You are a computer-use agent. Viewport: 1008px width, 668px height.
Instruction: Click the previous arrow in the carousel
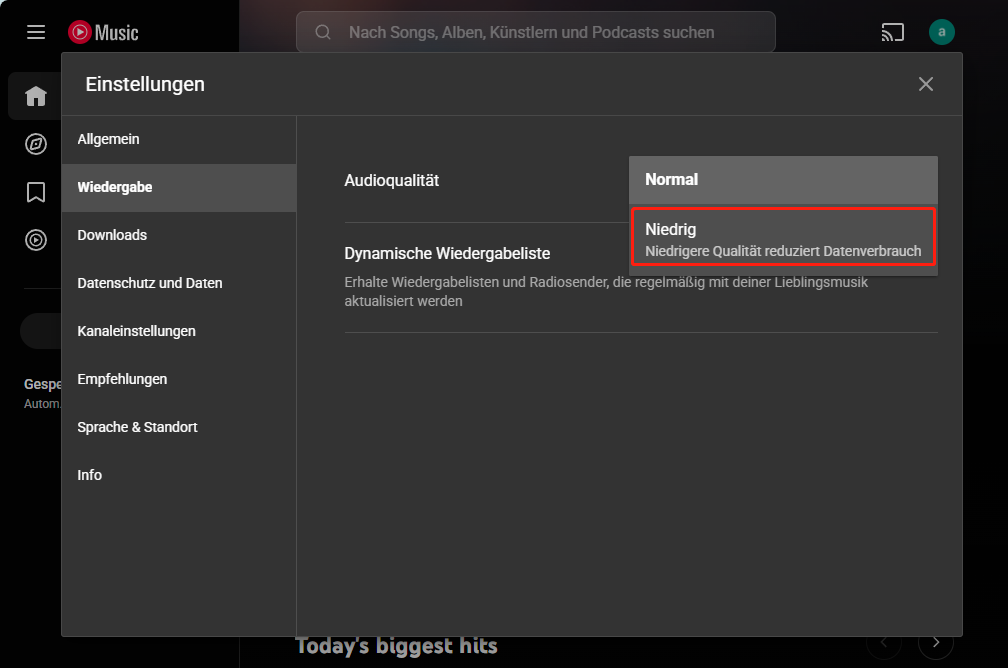coord(884,643)
